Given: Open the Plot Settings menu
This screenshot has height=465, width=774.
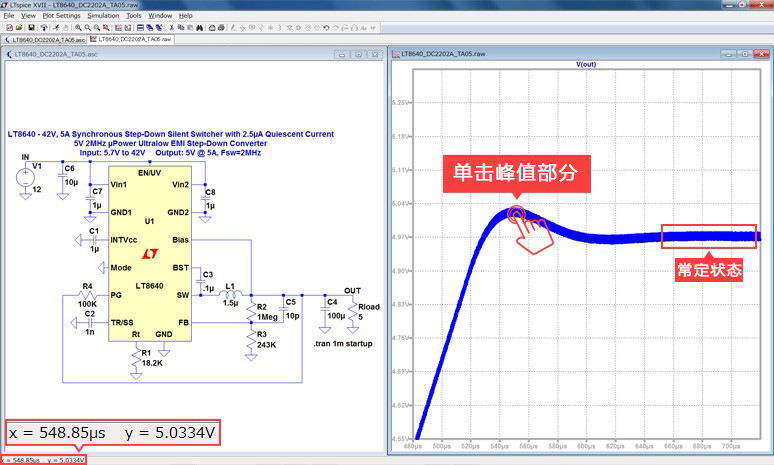Looking at the screenshot, I should [61, 16].
